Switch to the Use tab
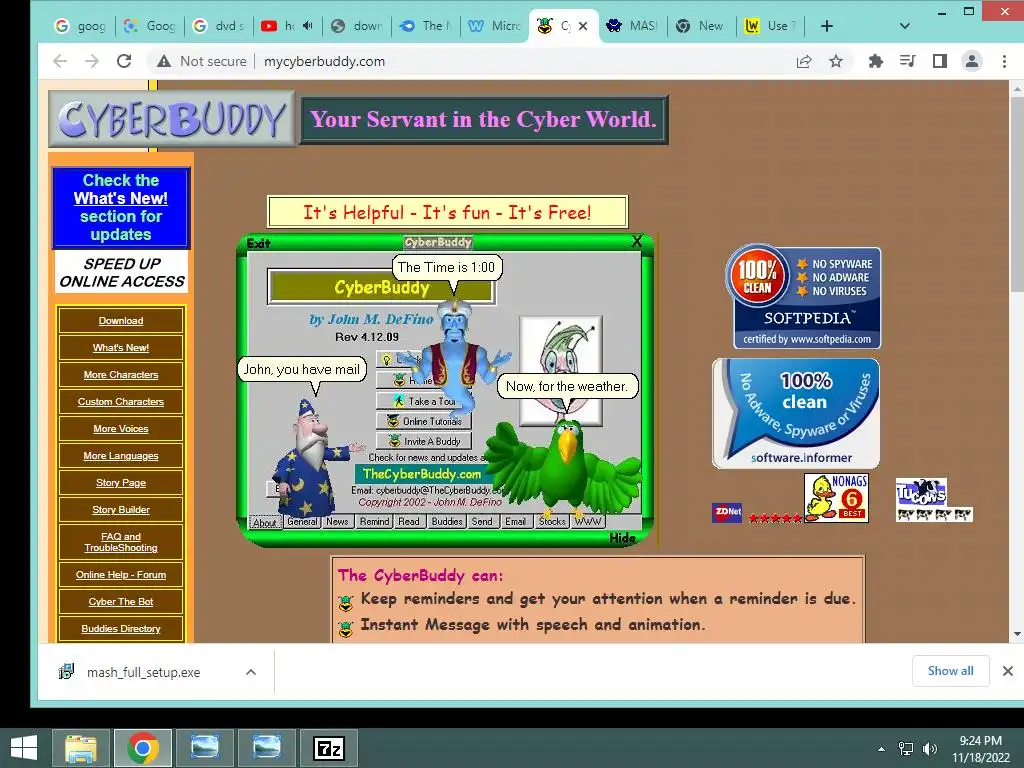Image resolution: width=1024 pixels, height=768 pixels. (x=771, y=26)
